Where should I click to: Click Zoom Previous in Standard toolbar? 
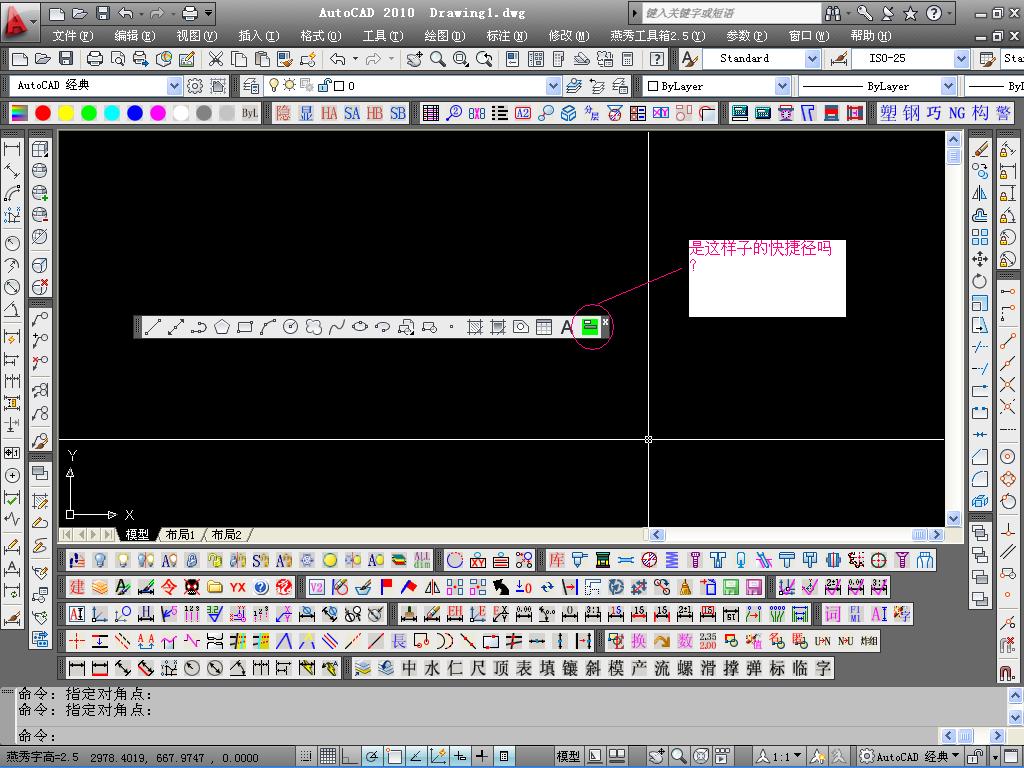(x=484, y=59)
